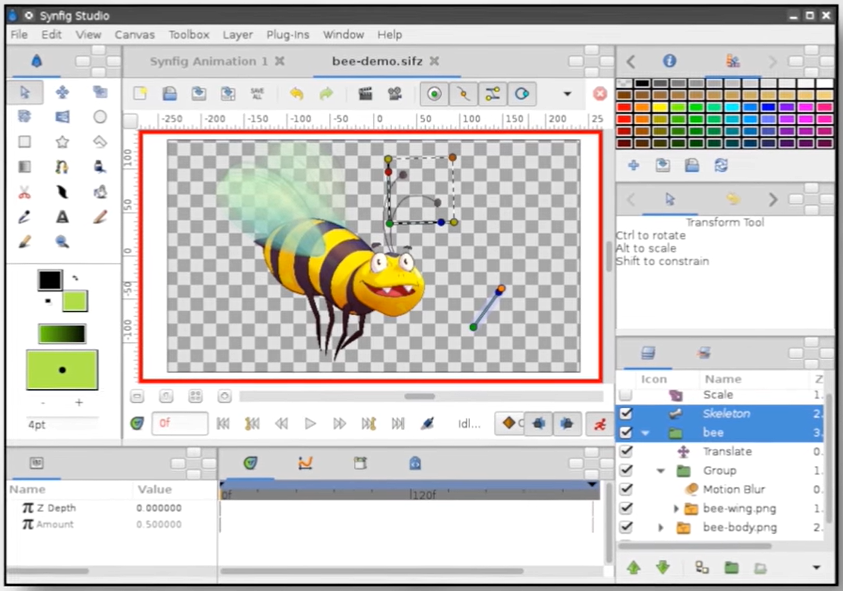Add a new color to the palette
Image resolution: width=843 pixels, height=591 pixels.
pyautogui.click(x=634, y=166)
